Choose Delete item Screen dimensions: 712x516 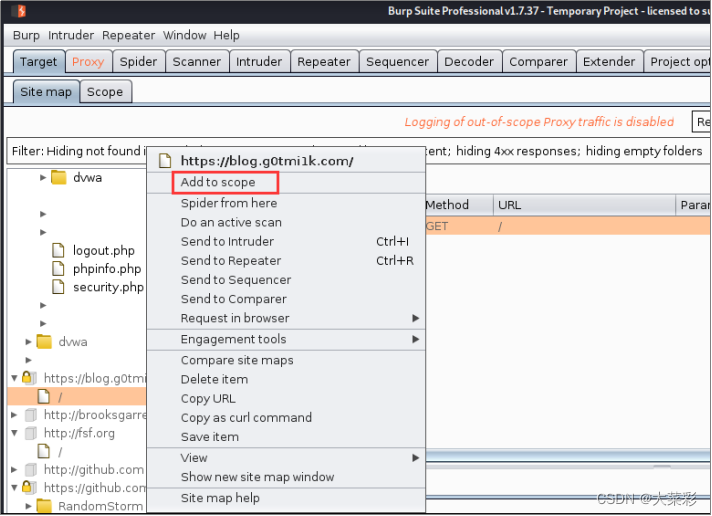tap(286, 379)
